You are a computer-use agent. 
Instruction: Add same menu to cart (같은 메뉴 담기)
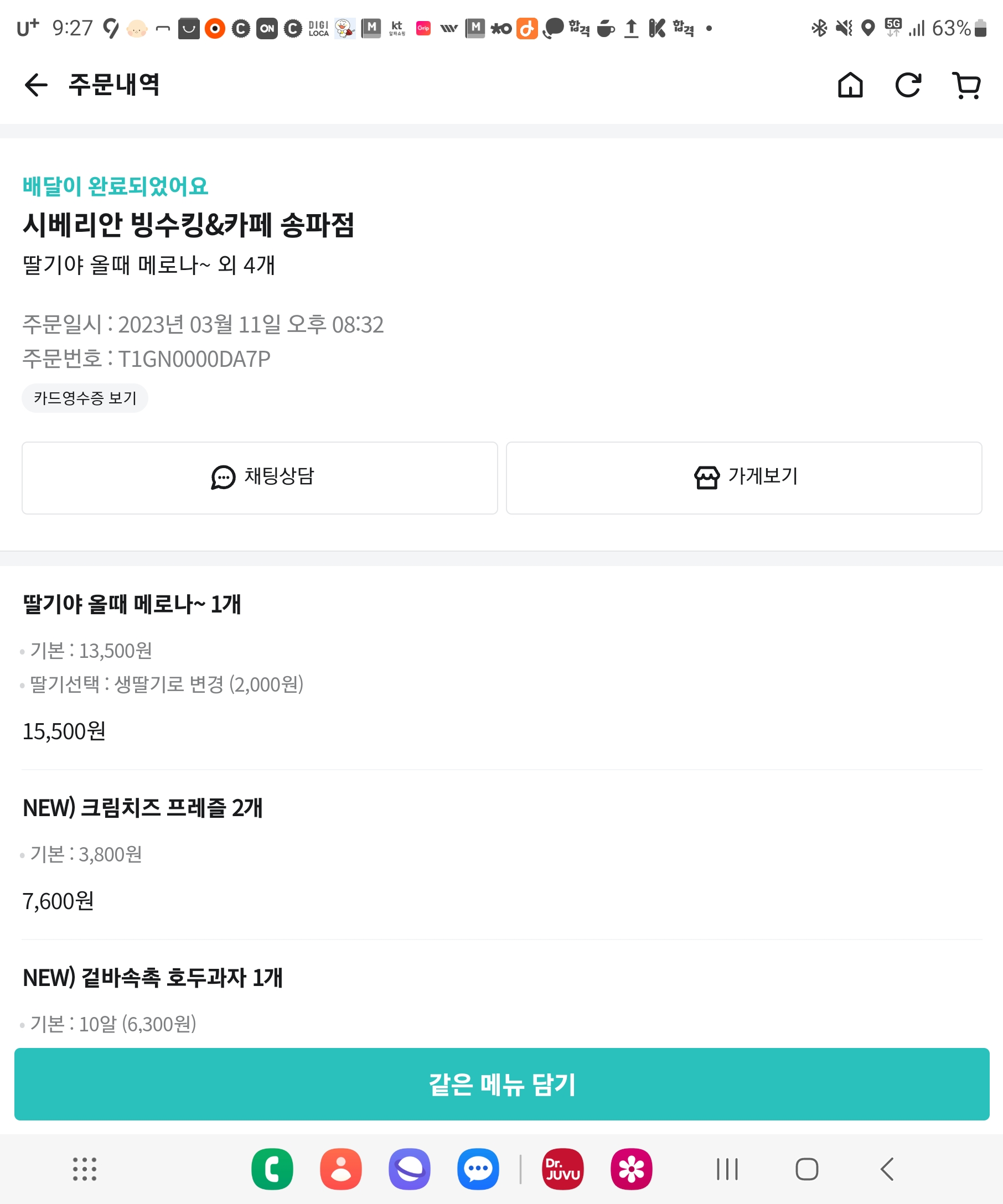pos(502,1084)
